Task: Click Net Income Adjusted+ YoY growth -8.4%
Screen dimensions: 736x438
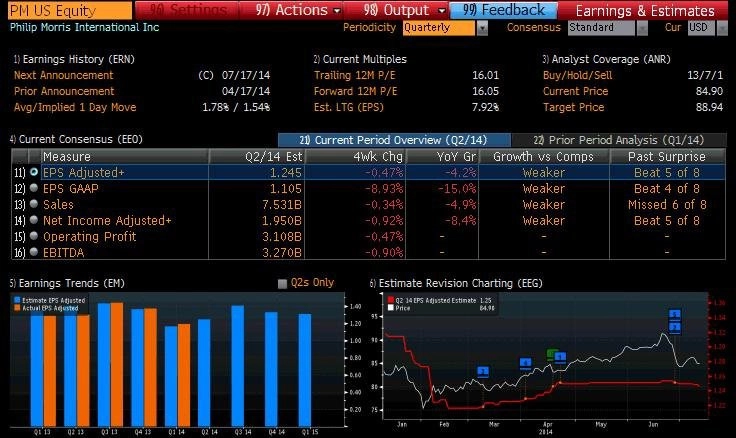Action: point(460,221)
